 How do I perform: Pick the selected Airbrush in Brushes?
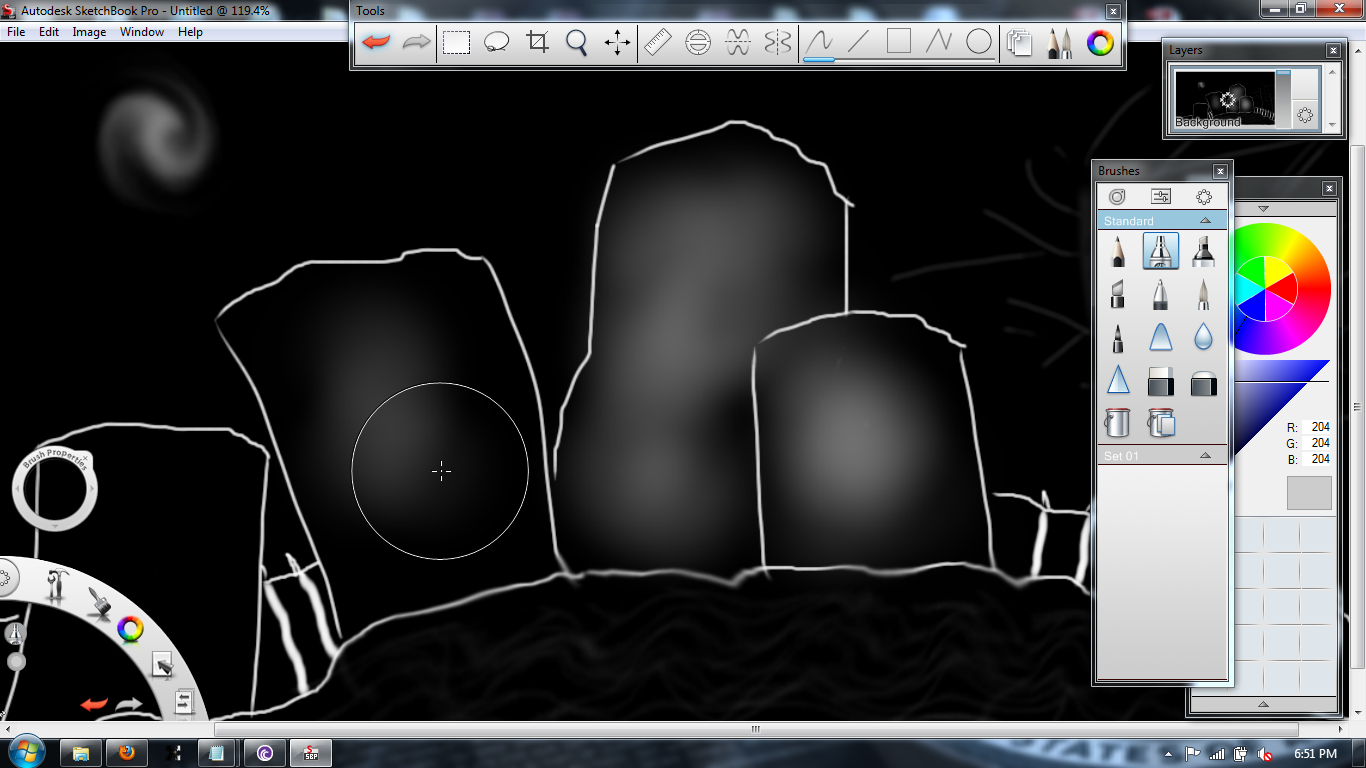[x=1161, y=251]
